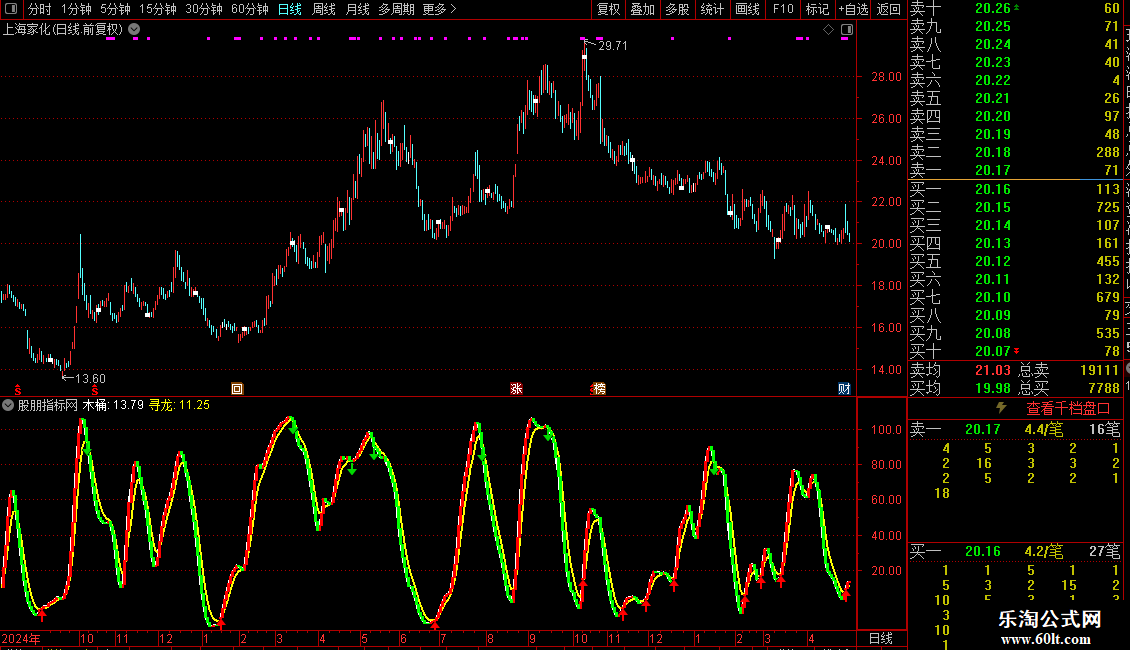
Task: Open 多周期 multi-period view
Action: [x=396, y=9]
